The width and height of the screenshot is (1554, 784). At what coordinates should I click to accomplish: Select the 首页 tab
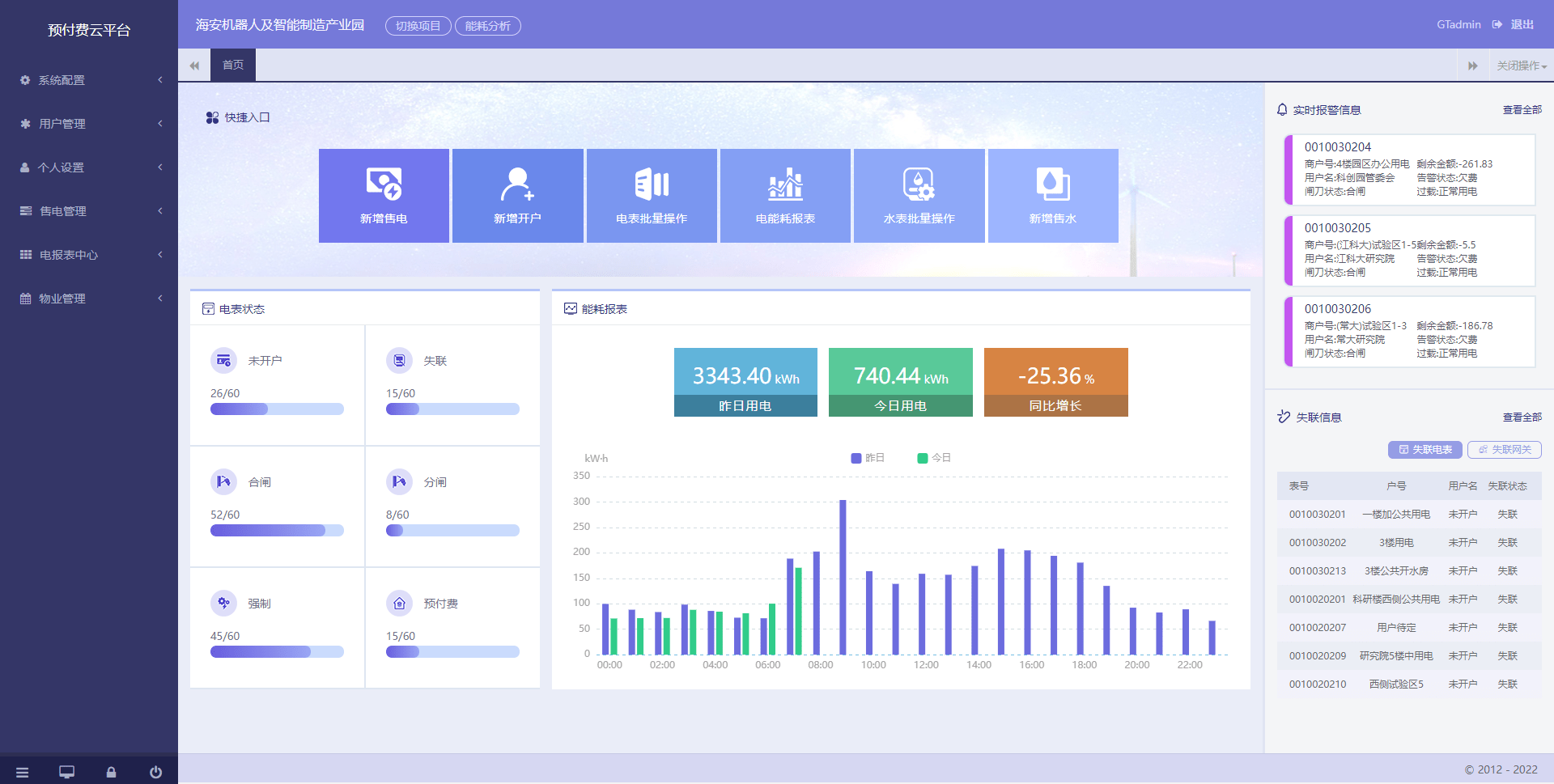[x=233, y=65]
